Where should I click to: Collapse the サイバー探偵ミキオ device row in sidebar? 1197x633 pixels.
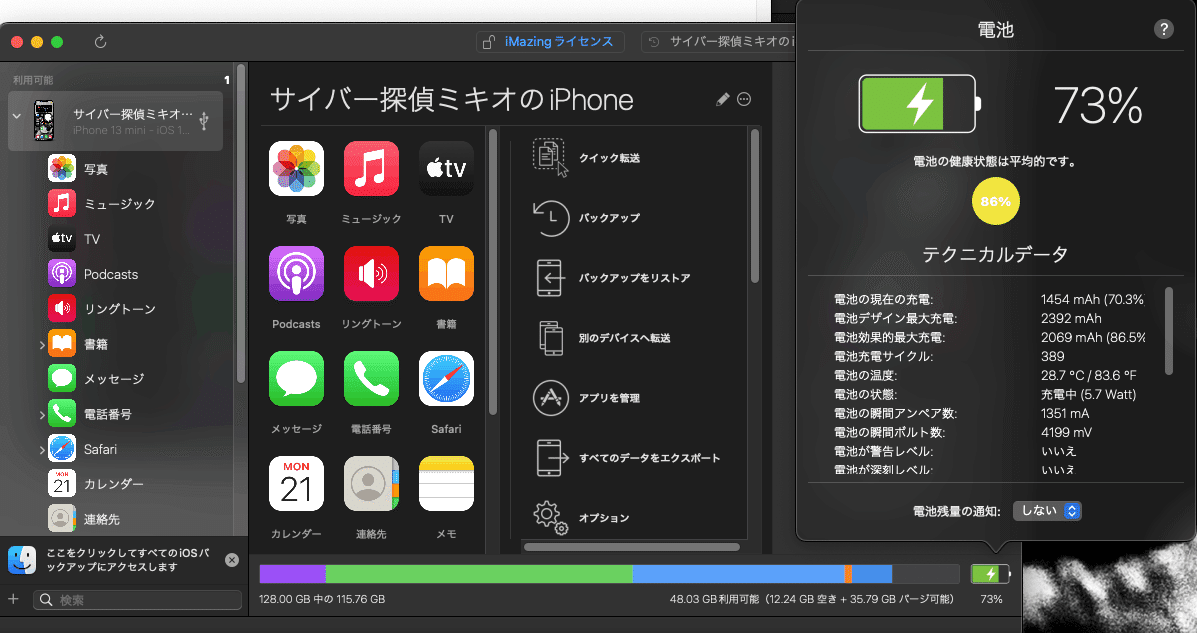(x=17, y=116)
